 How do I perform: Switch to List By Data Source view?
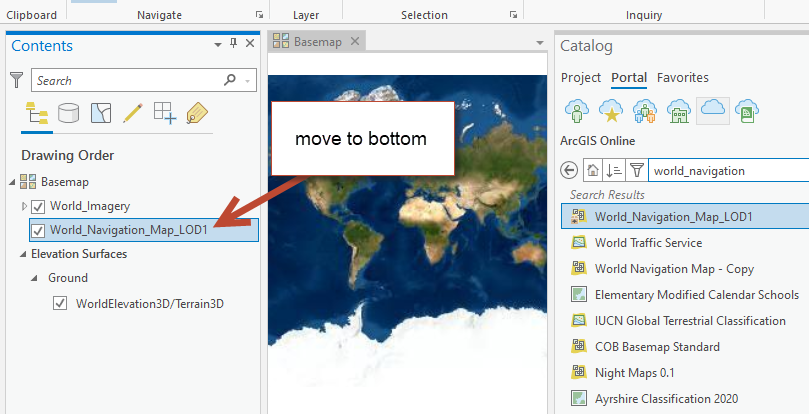click(x=69, y=113)
